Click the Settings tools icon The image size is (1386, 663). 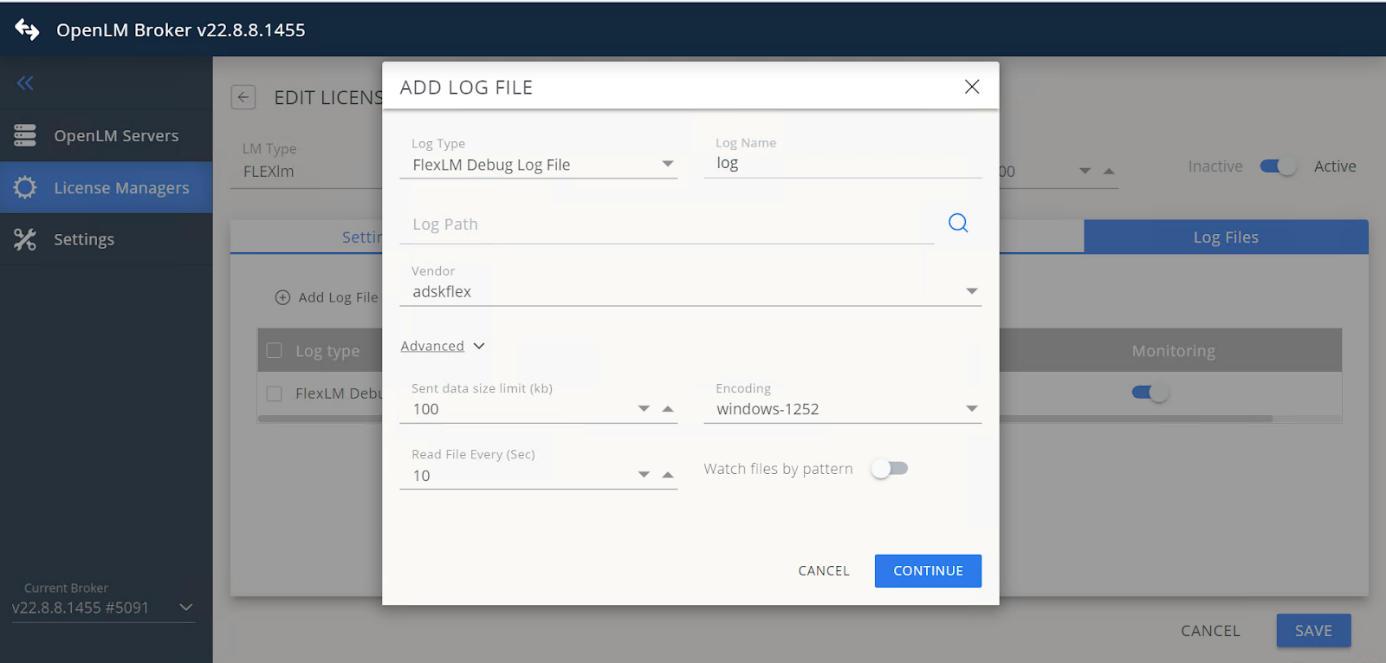click(x=25, y=239)
